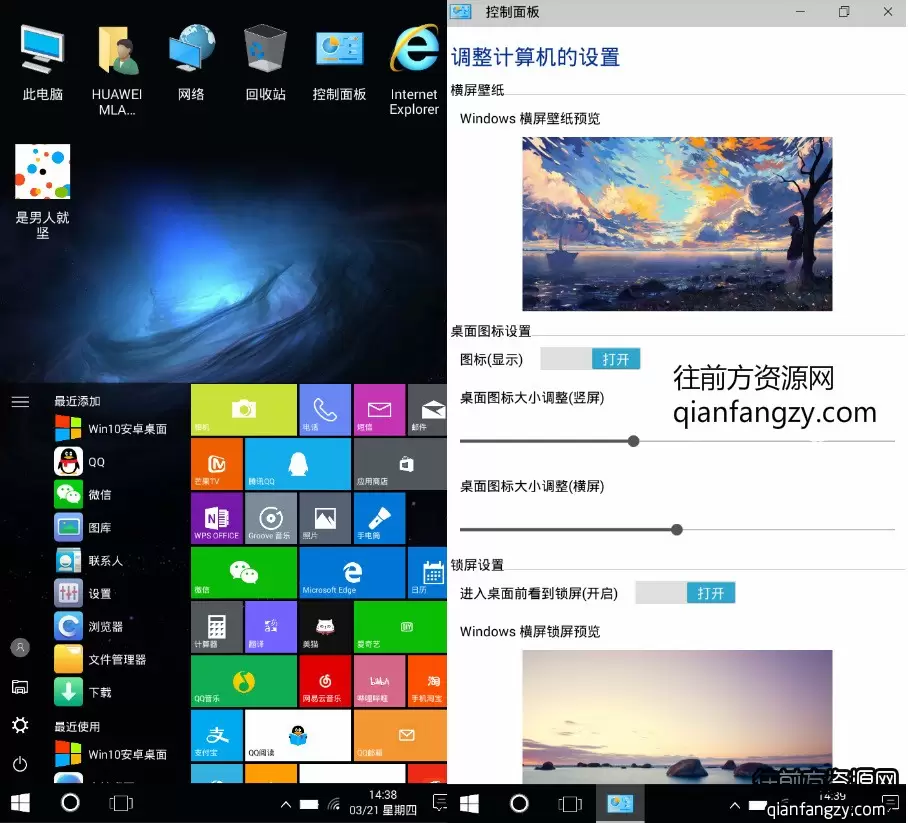Open the 邮件 mail tile
This screenshot has width=908, height=823.
coord(427,409)
